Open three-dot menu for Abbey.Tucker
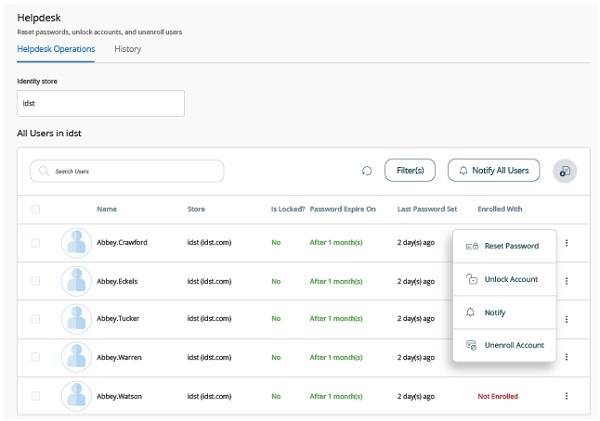The height and width of the screenshot is (421, 600). (x=567, y=319)
